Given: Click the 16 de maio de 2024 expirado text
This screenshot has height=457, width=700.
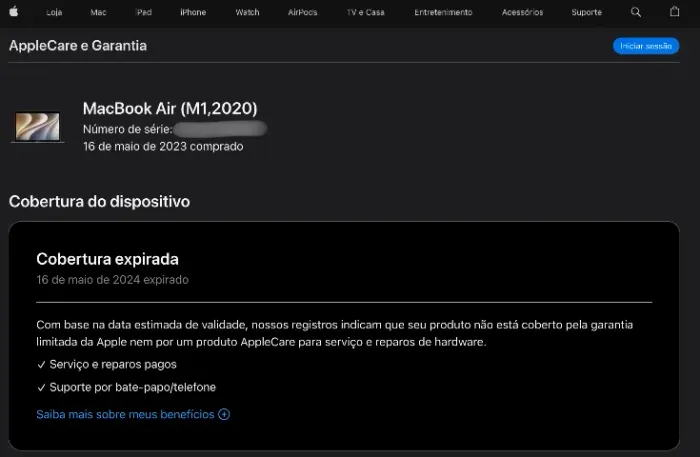Looking at the screenshot, I should click(x=112, y=280).
